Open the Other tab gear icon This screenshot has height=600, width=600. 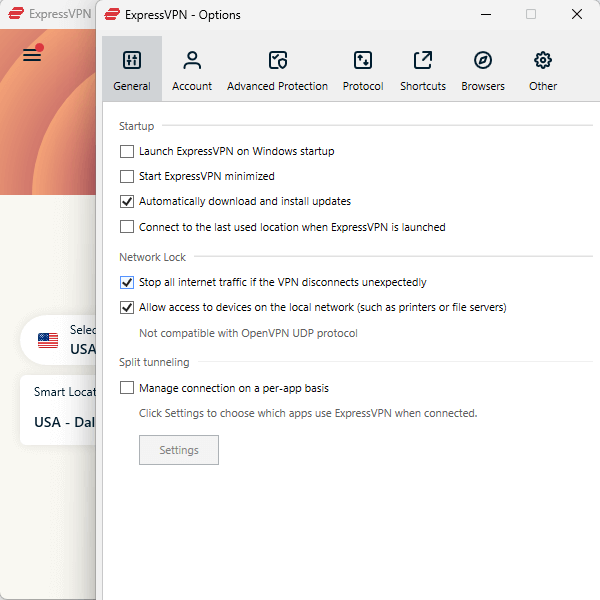point(543,60)
